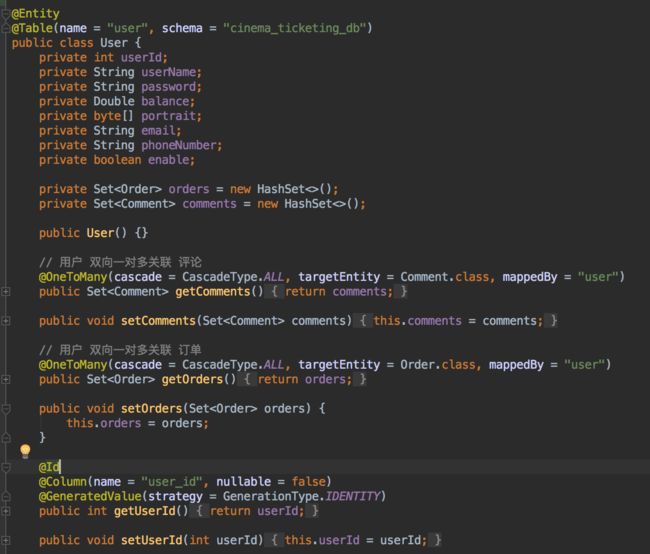
Task: Click the "cinema_ticketing_db" schema string
Action: 295,28
